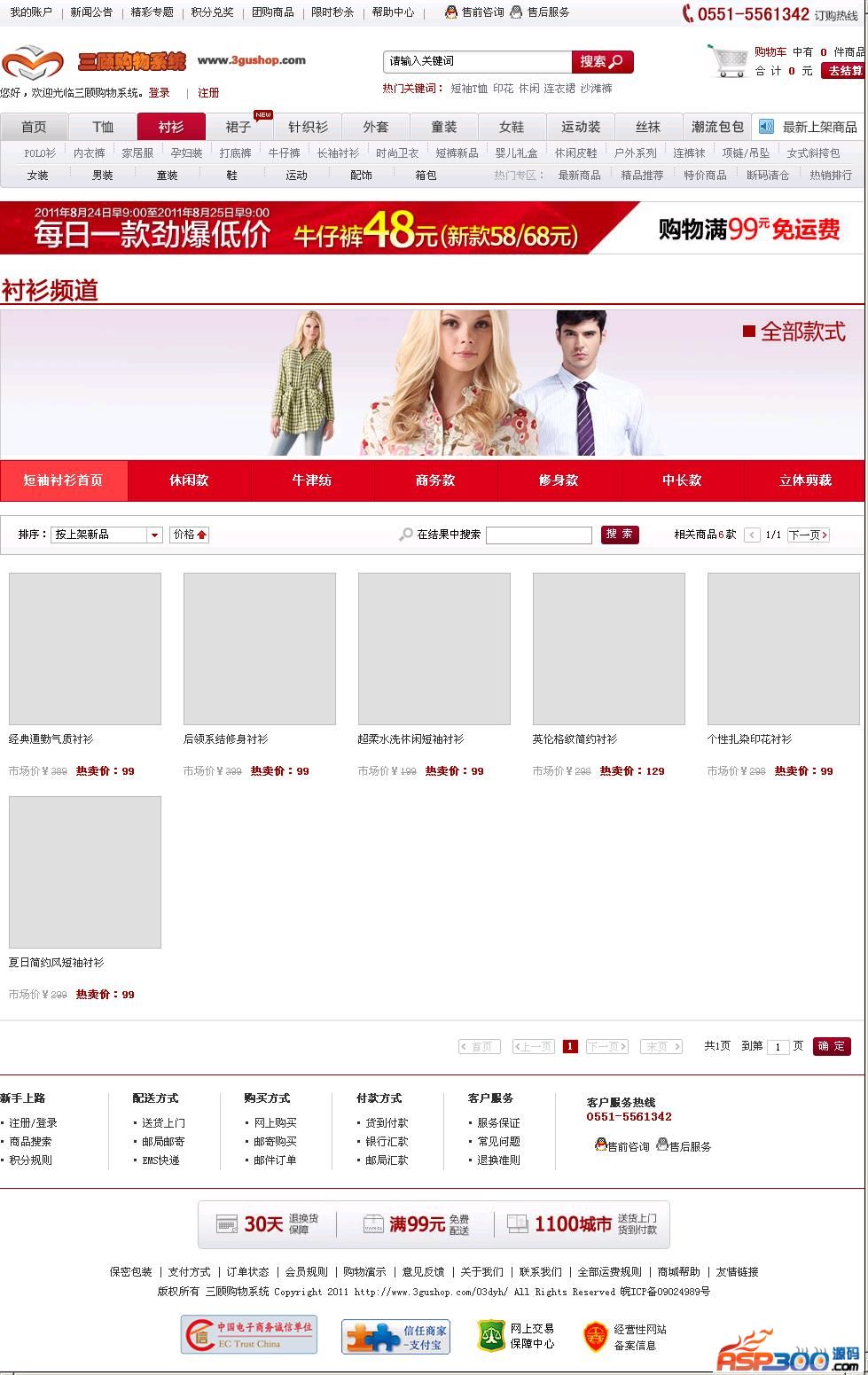The height and width of the screenshot is (1375, 868).
Task: Click the hot keyword 连衣裙
Action: coord(559,89)
